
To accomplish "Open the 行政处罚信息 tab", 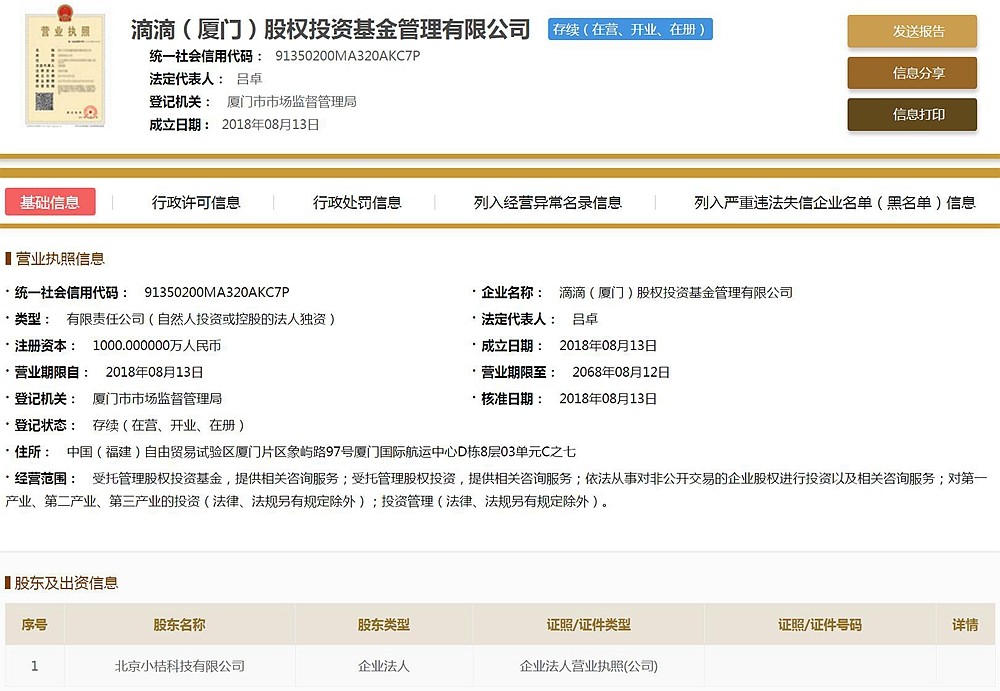I will pyautogui.click(x=357, y=202).
